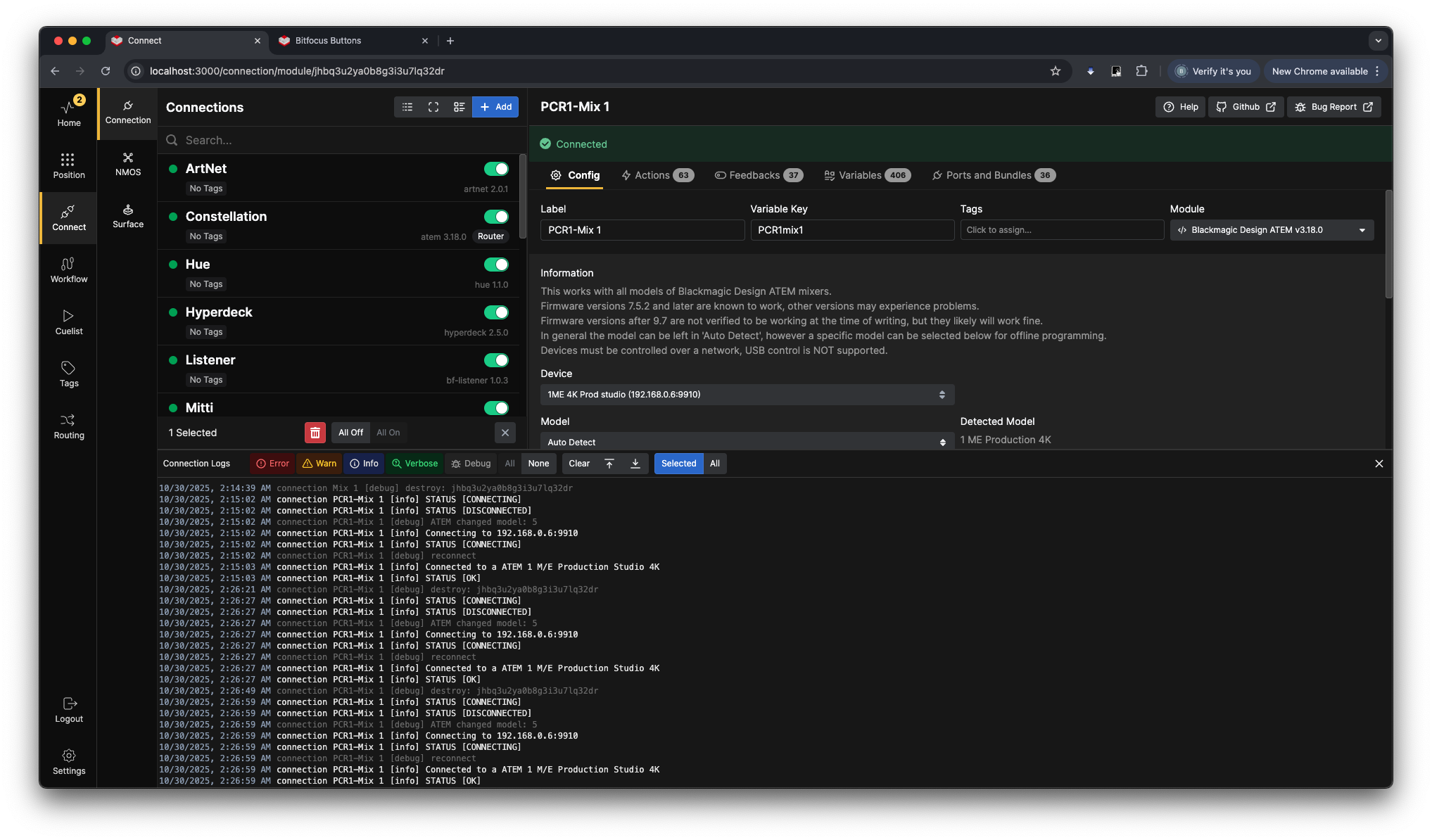Screen dimensions: 1432x840
Task: Open the Position grid section
Action: tap(69, 165)
